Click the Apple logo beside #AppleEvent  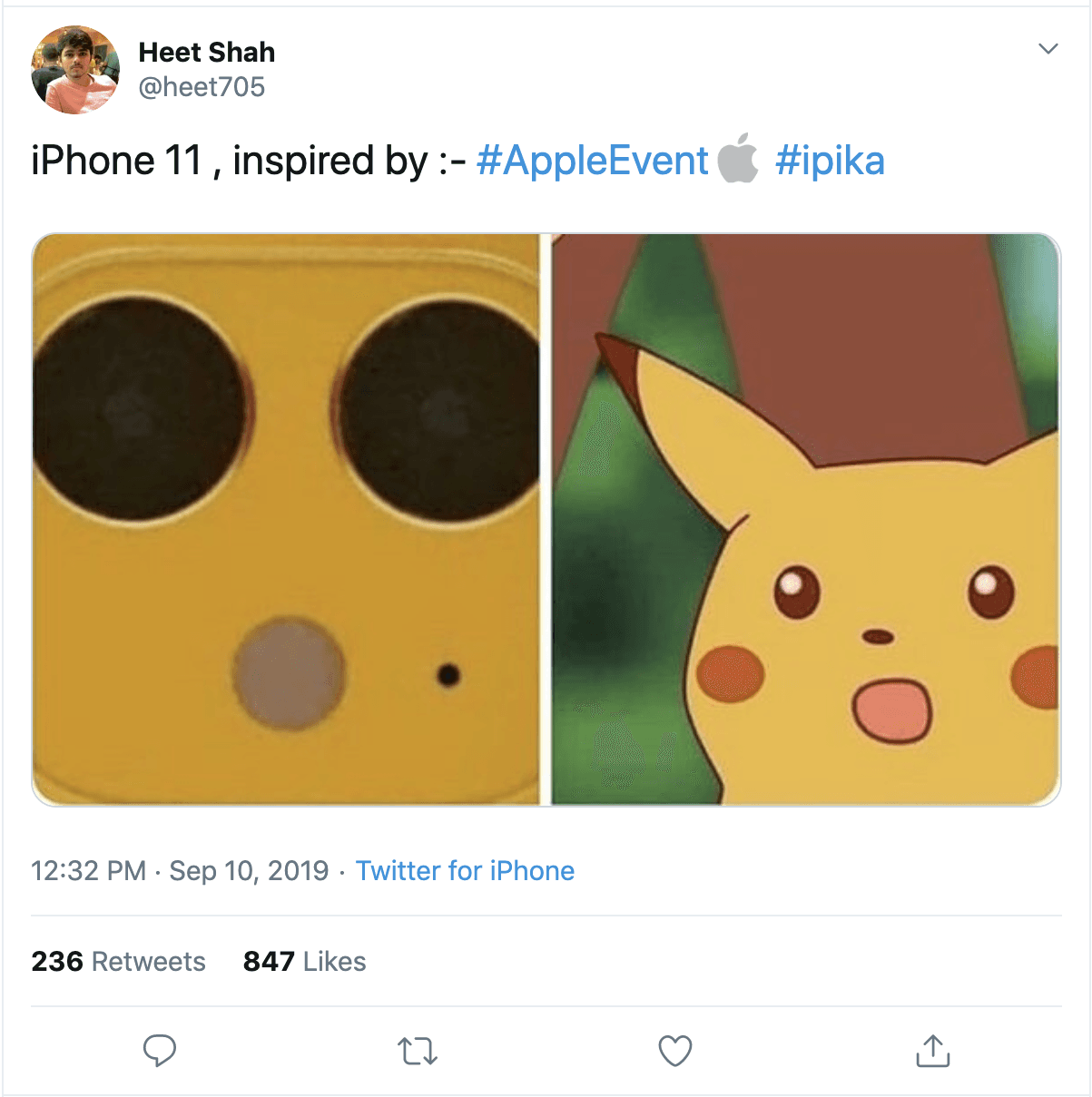point(738,159)
